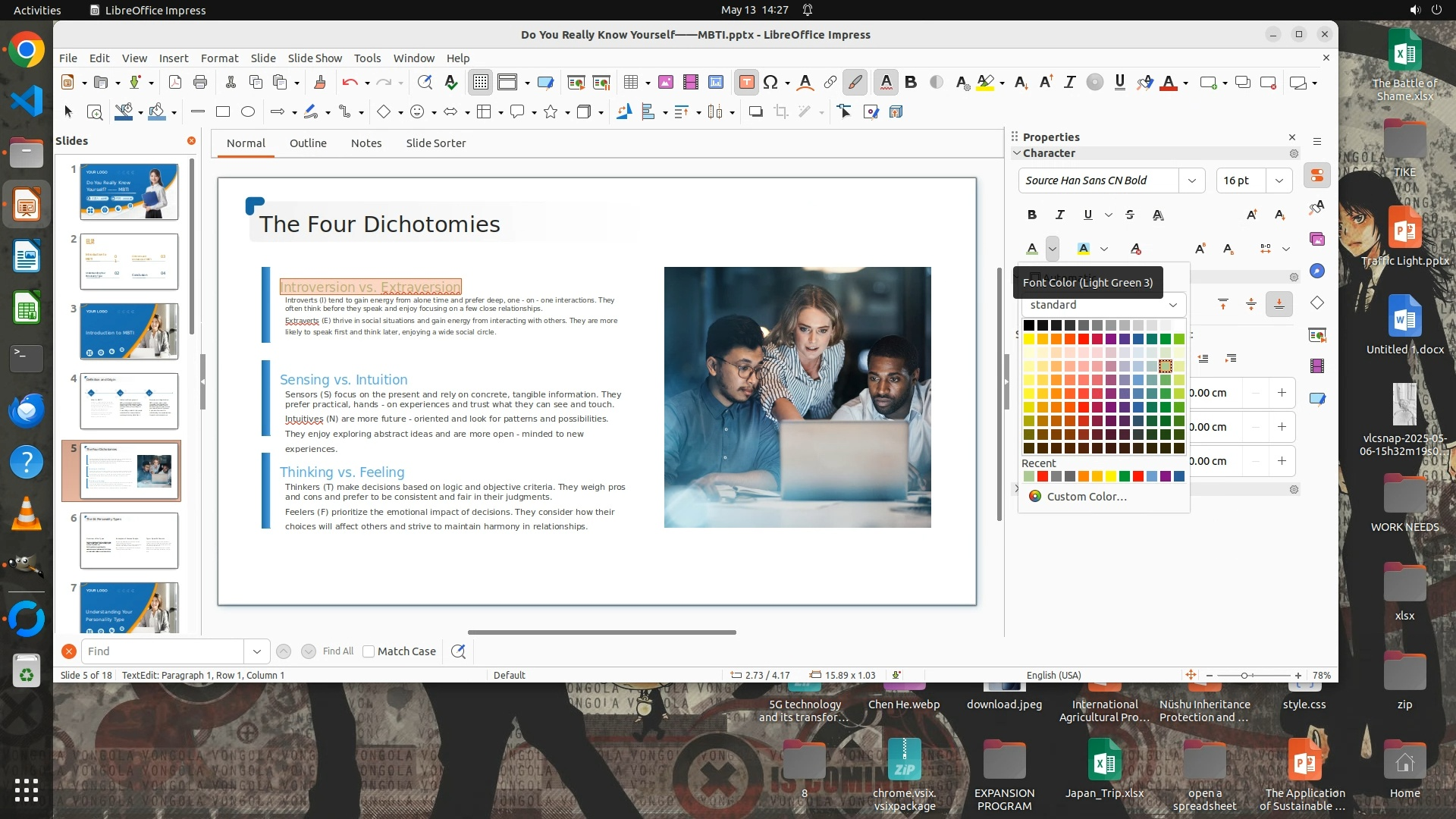Toggle Italic in the Character panel

[x=1060, y=215]
